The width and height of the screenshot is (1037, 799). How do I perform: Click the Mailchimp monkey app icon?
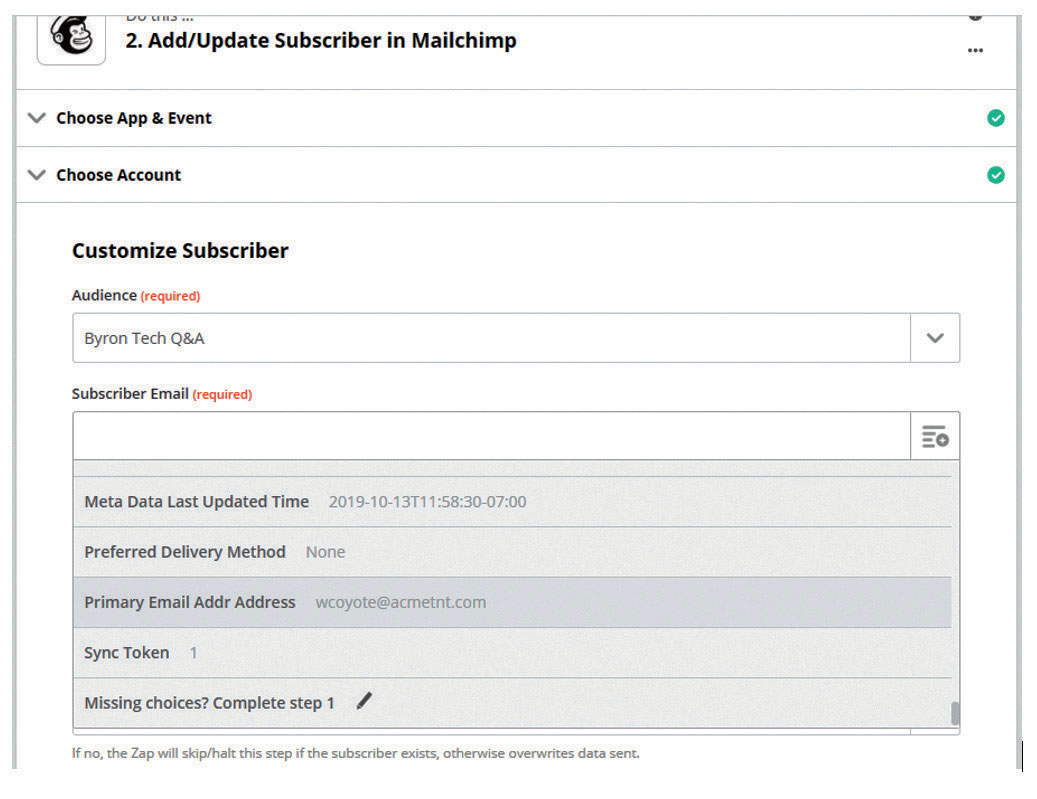click(x=71, y=36)
